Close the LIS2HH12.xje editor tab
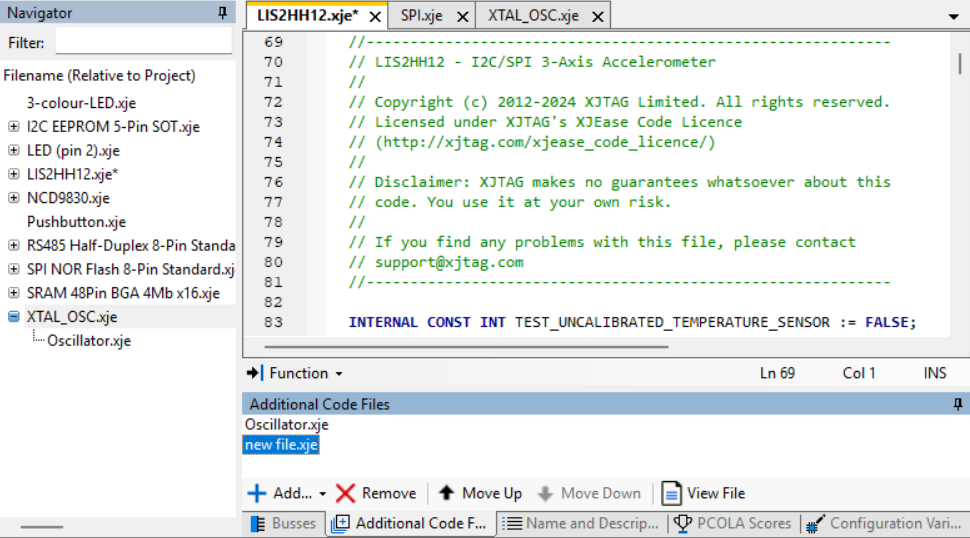The height and width of the screenshot is (538, 970). pos(375,17)
